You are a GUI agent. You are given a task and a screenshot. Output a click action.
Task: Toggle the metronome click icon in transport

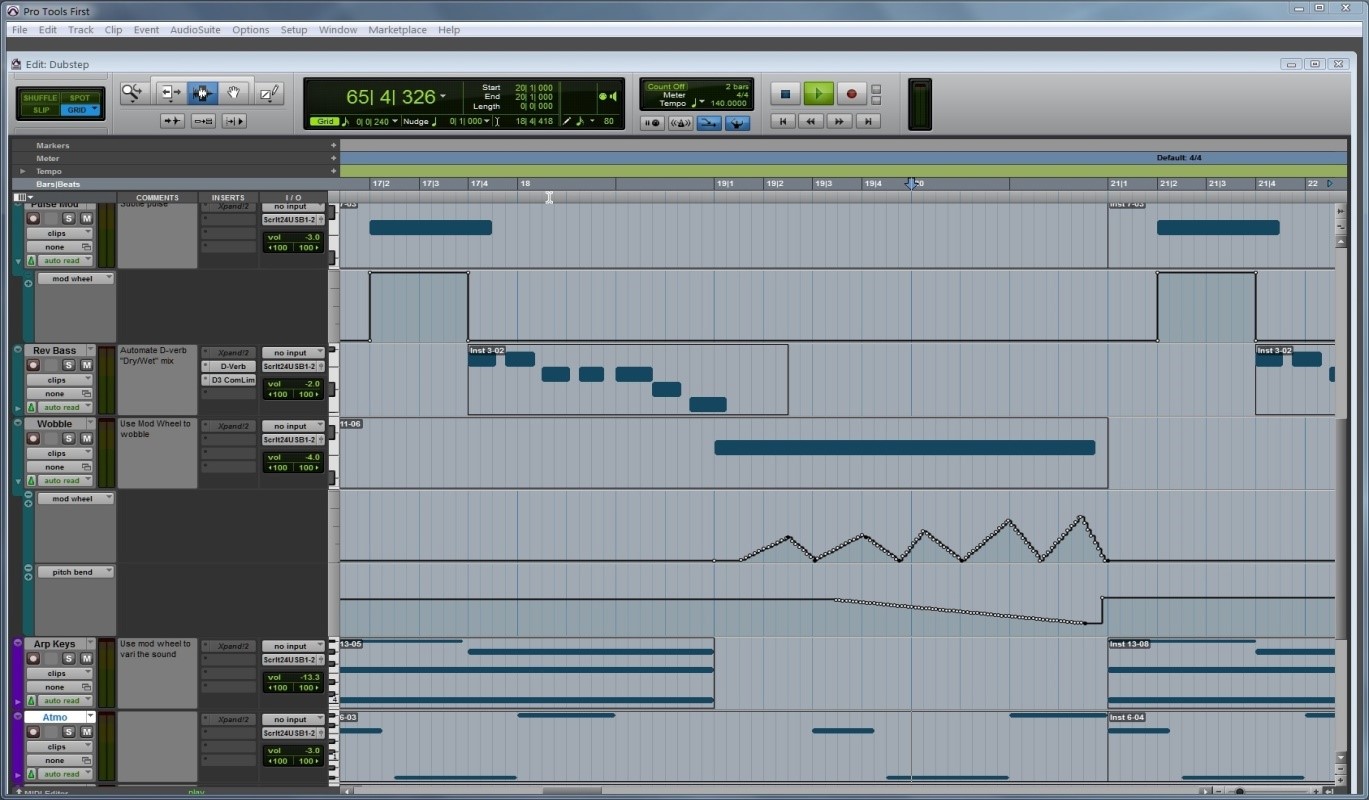tap(681, 123)
